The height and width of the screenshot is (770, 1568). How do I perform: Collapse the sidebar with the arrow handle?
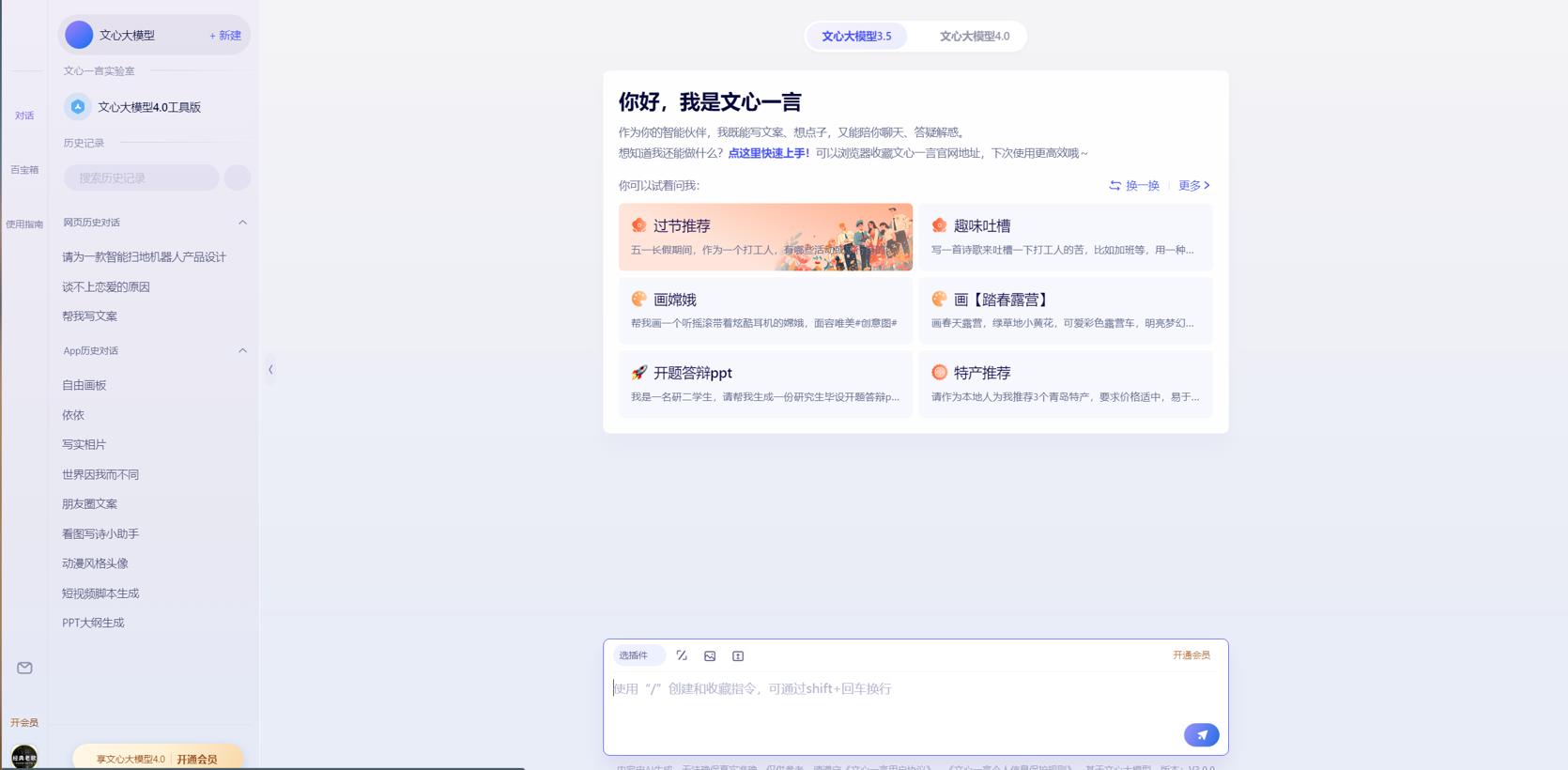click(x=270, y=369)
